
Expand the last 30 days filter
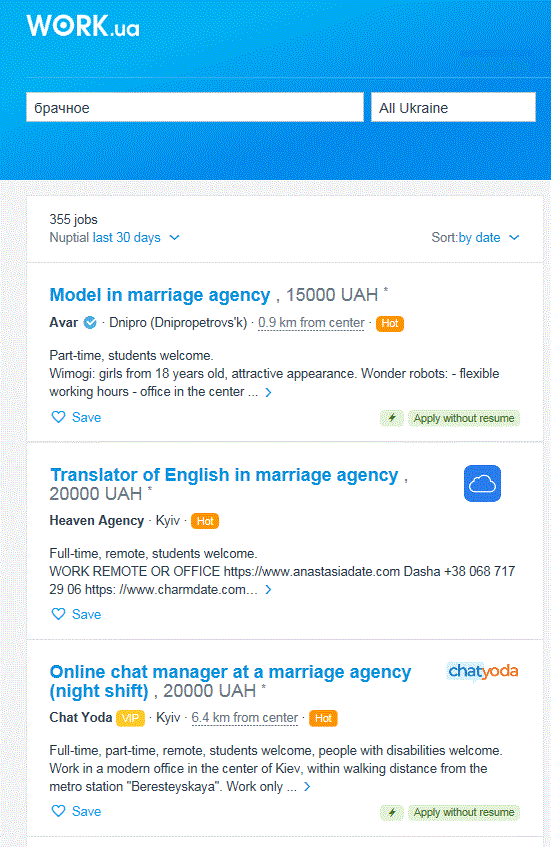pos(136,238)
